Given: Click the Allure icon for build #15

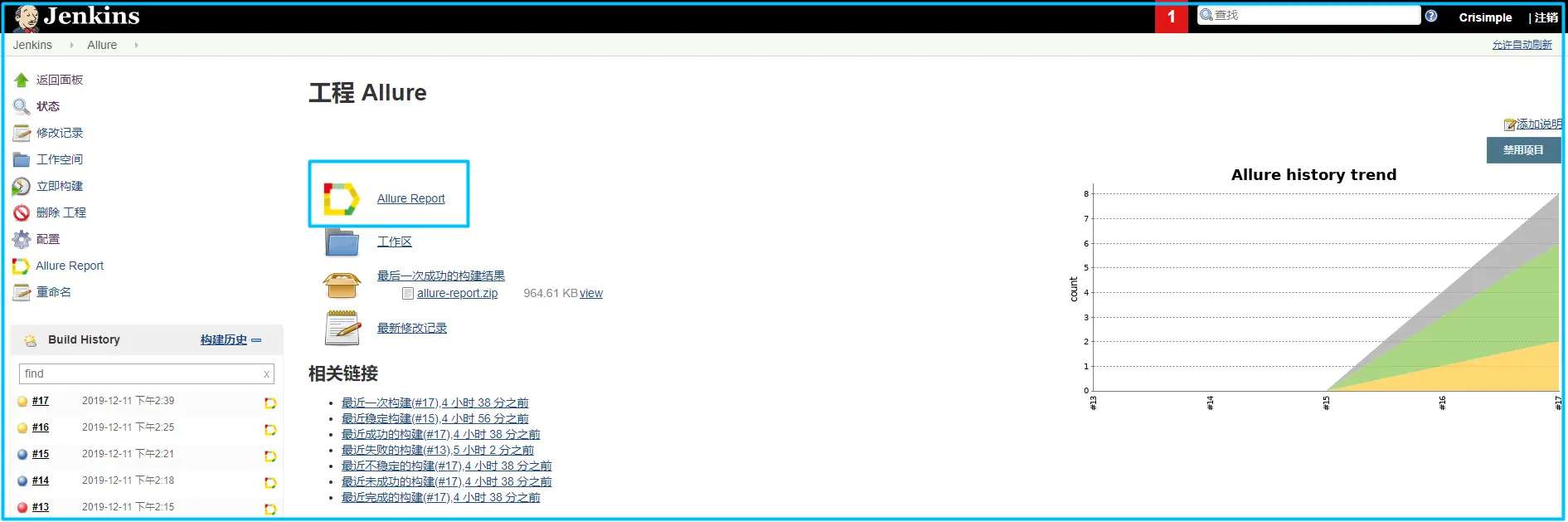Looking at the screenshot, I should [x=270, y=456].
